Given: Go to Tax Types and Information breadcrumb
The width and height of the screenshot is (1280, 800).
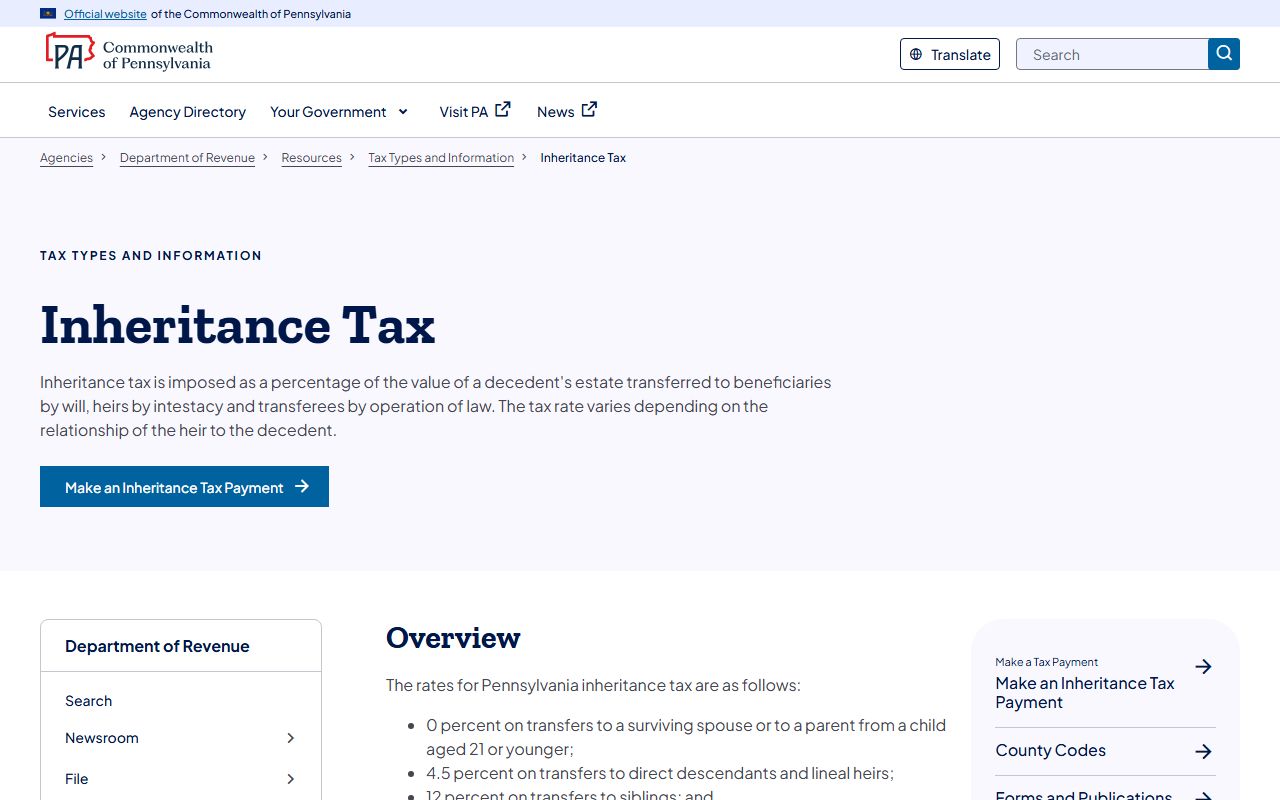Looking at the screenshot, I should pos(441,158).
